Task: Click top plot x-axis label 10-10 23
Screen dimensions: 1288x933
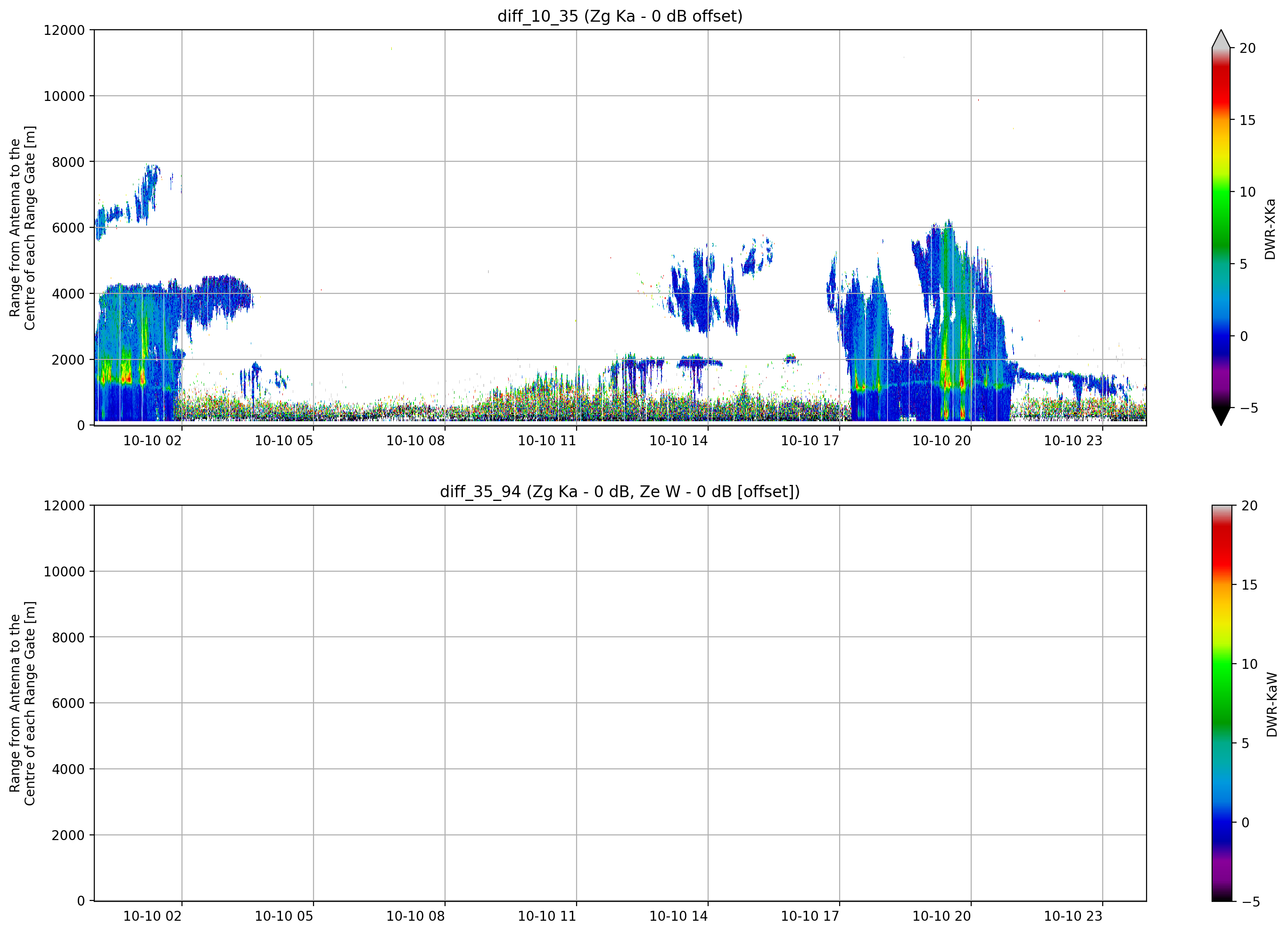Action: click(1073, 441)
